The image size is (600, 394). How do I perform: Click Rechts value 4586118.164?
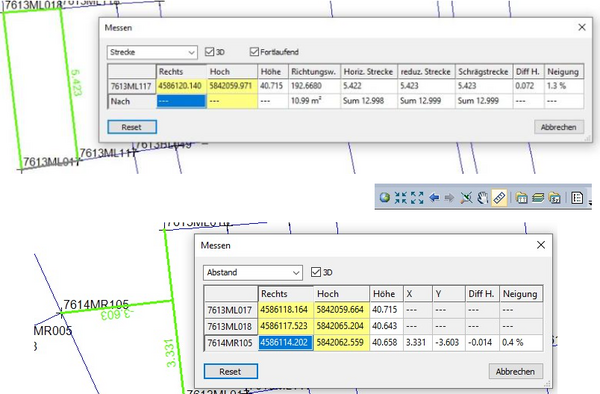coord(286,309)
